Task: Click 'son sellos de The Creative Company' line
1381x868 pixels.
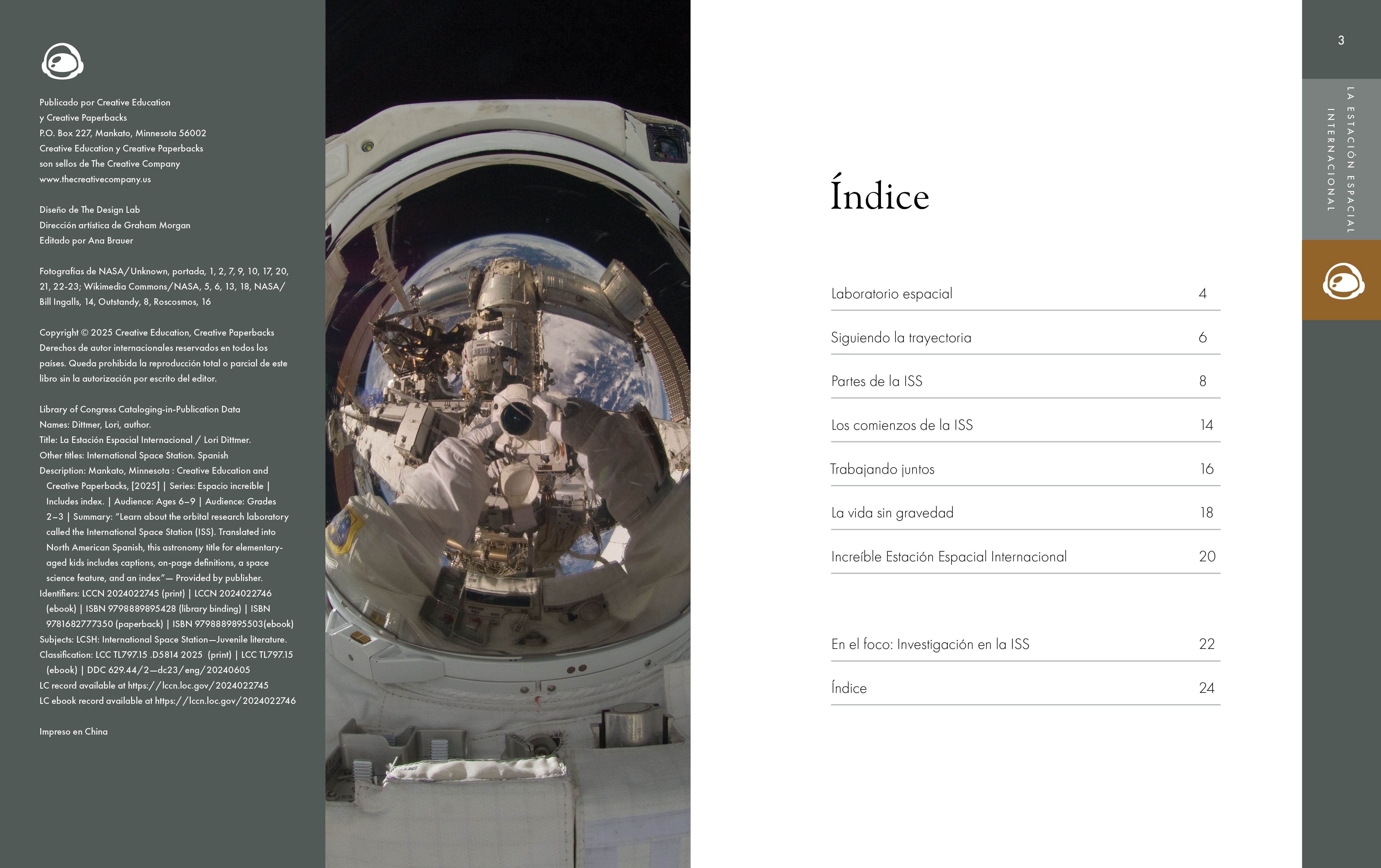Action: click(x=109, y=164)
